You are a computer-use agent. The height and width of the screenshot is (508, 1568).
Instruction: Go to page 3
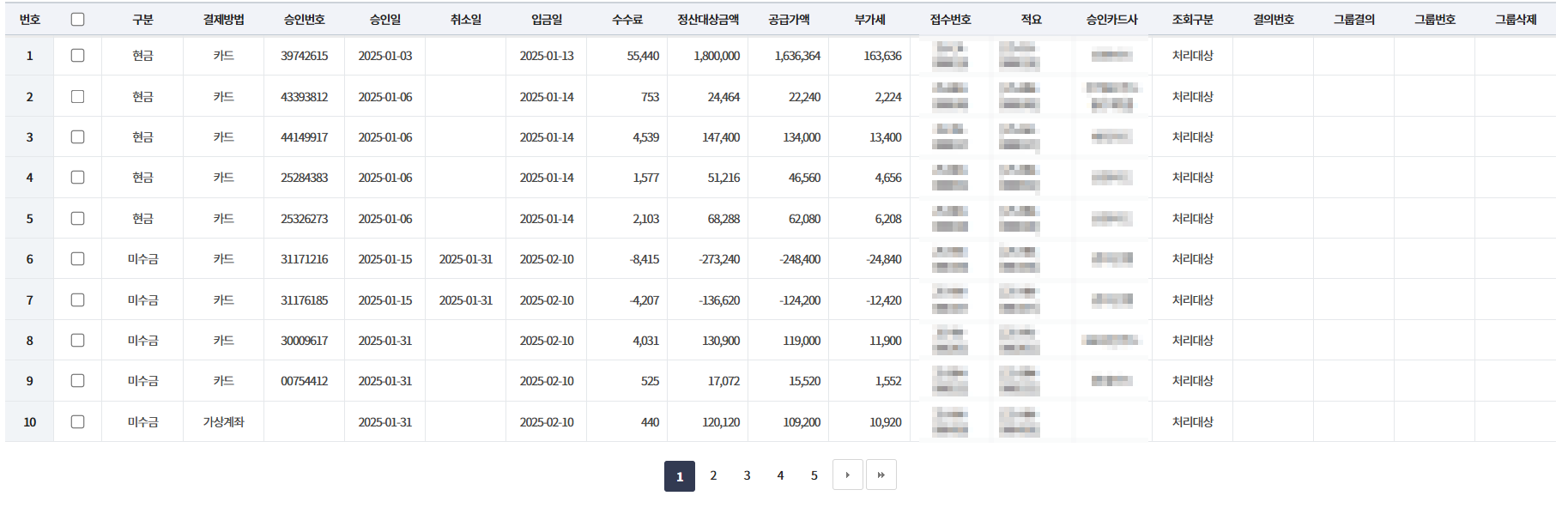[747, 475]
